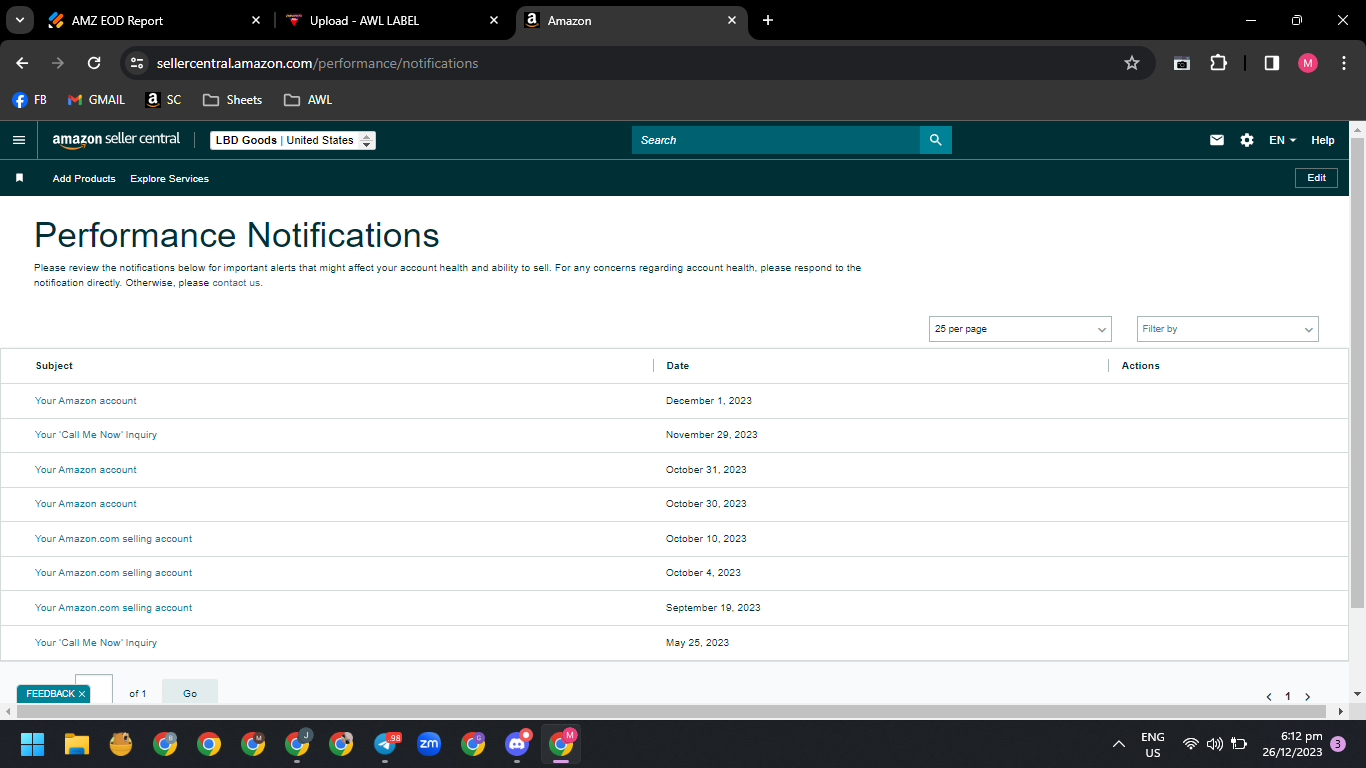The width and height of the screenshot is (1366, 768).
Task: Switch to the AMZ EOD Report tab
Action: tap(154, 20)
